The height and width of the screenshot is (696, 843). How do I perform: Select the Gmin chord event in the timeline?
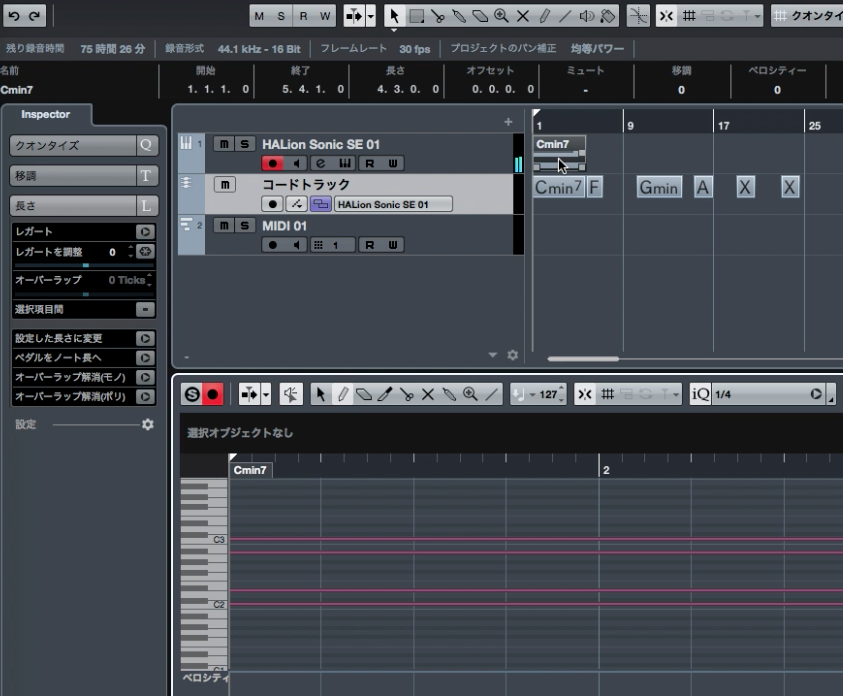(x=658, y=187)
